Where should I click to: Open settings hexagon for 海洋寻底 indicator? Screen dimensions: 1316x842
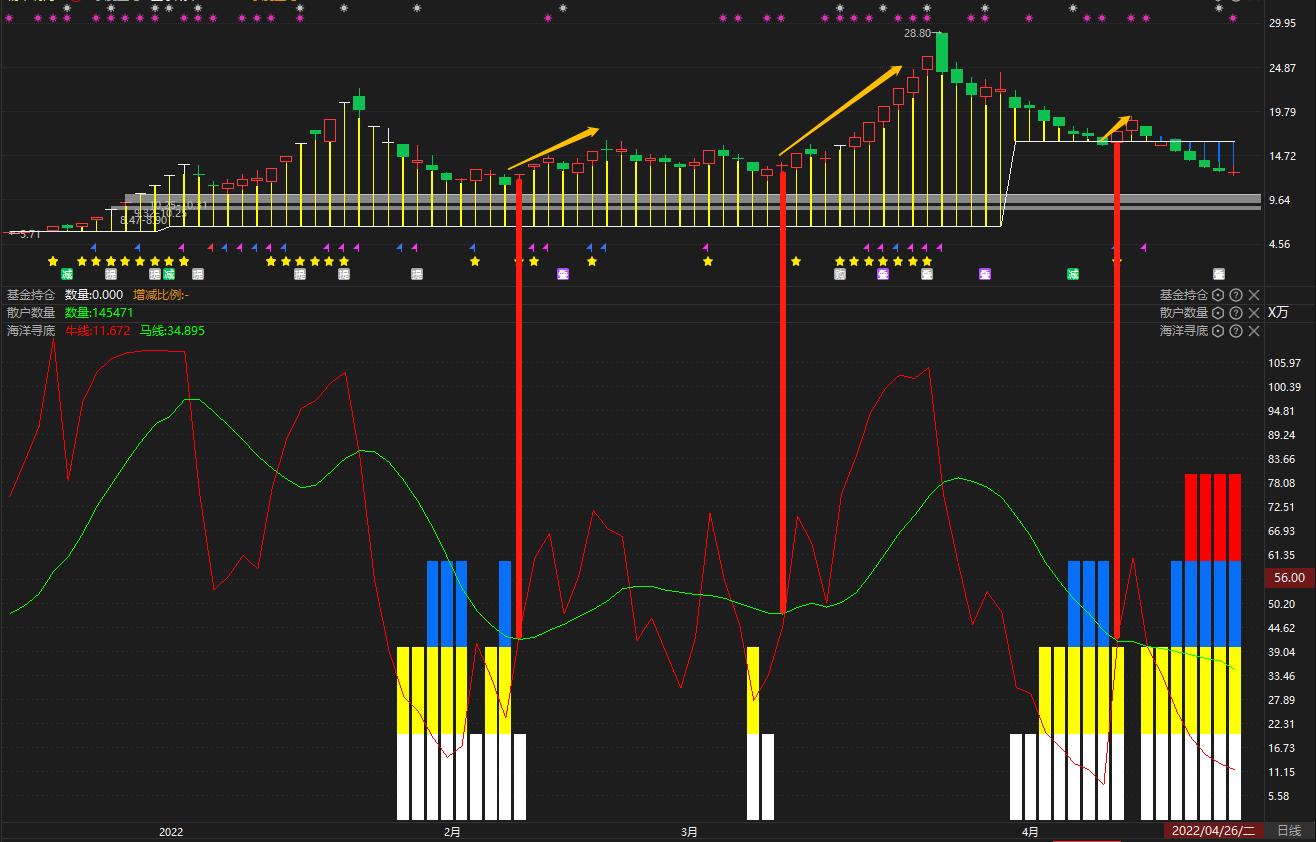point(1218,331)
